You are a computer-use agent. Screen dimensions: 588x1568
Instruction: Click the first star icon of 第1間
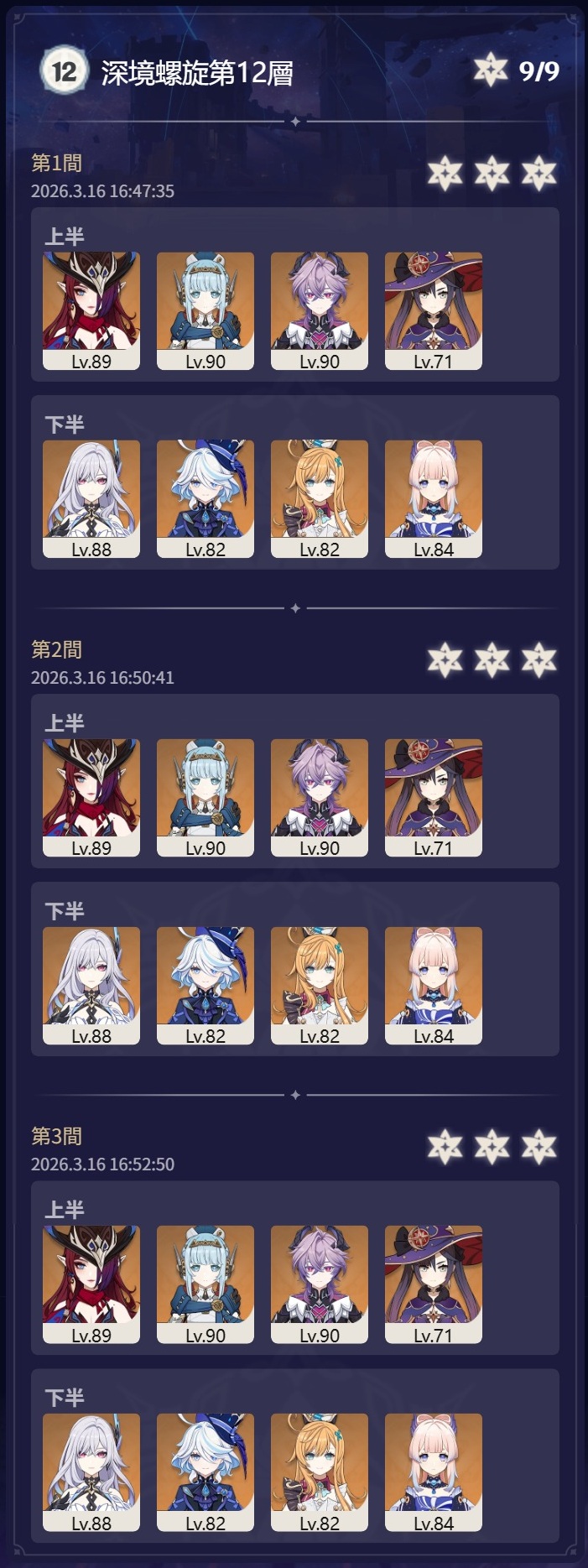[445, 174]
